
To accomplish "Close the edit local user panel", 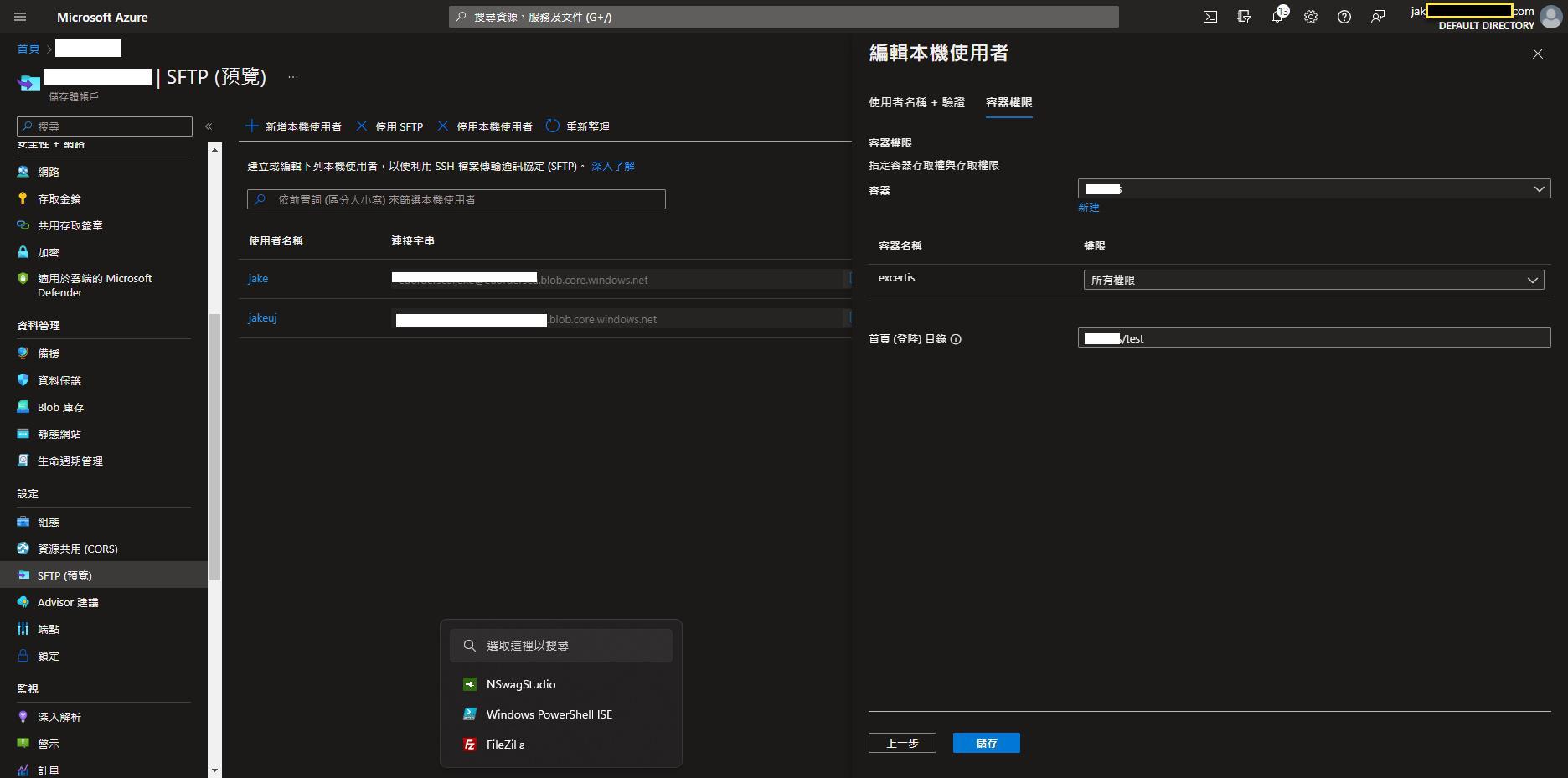I will pyautogui.click(x=1537, y=54).
